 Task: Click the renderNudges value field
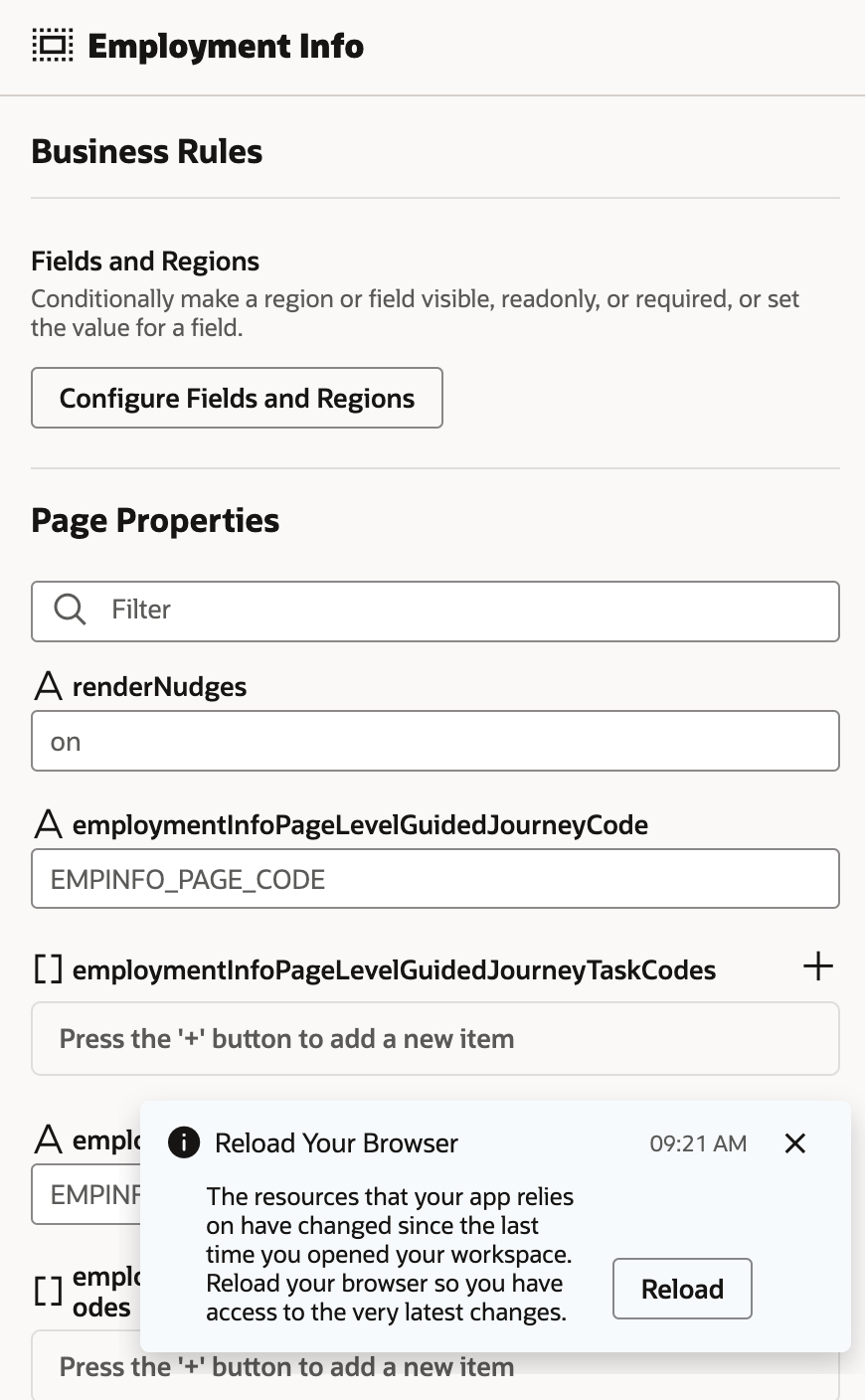coord(435,742)
